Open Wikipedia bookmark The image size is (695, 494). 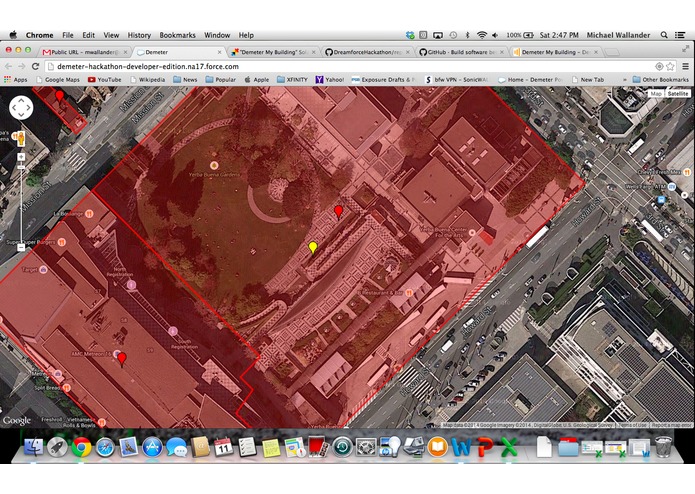pyautogui.click(x=148, y=80)
